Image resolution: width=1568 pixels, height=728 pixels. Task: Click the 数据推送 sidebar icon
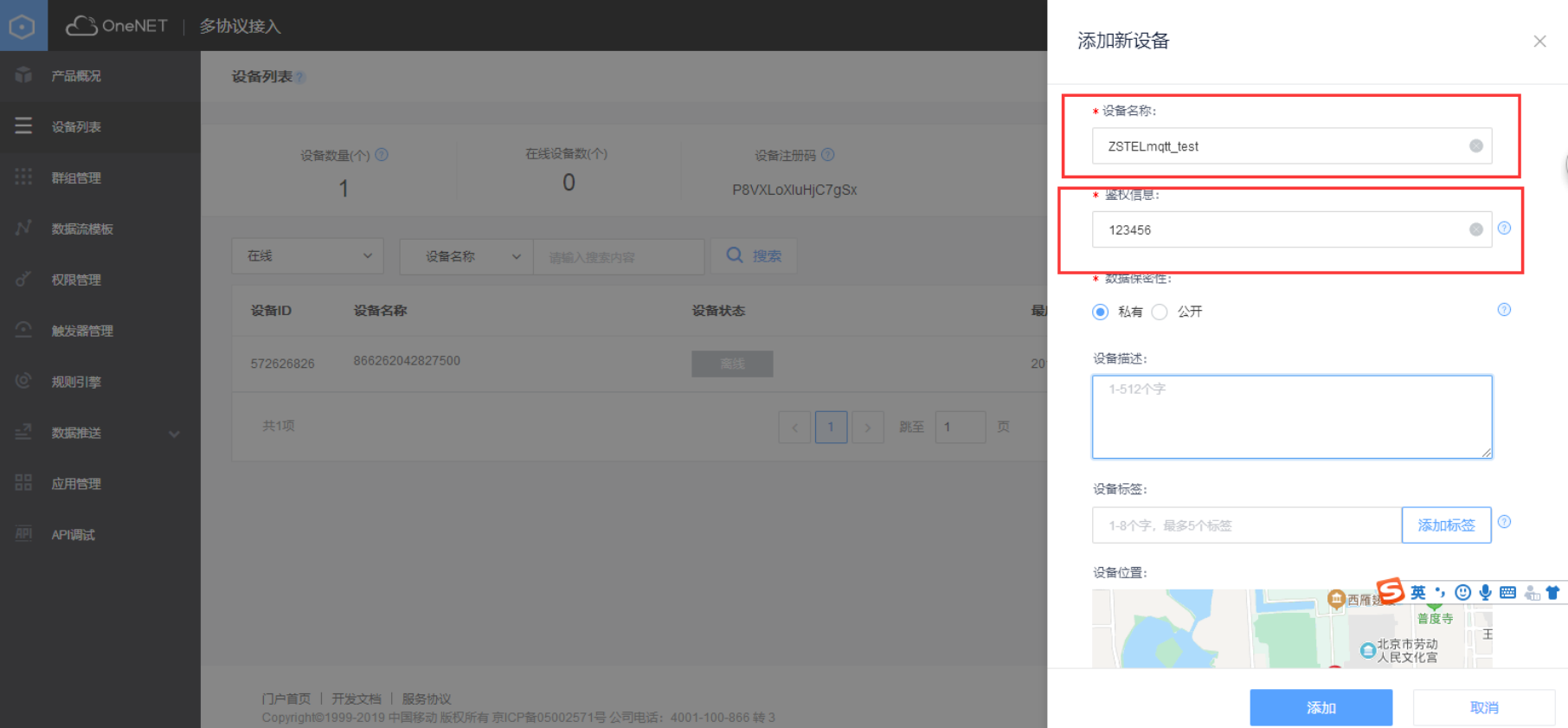point(23,432)
